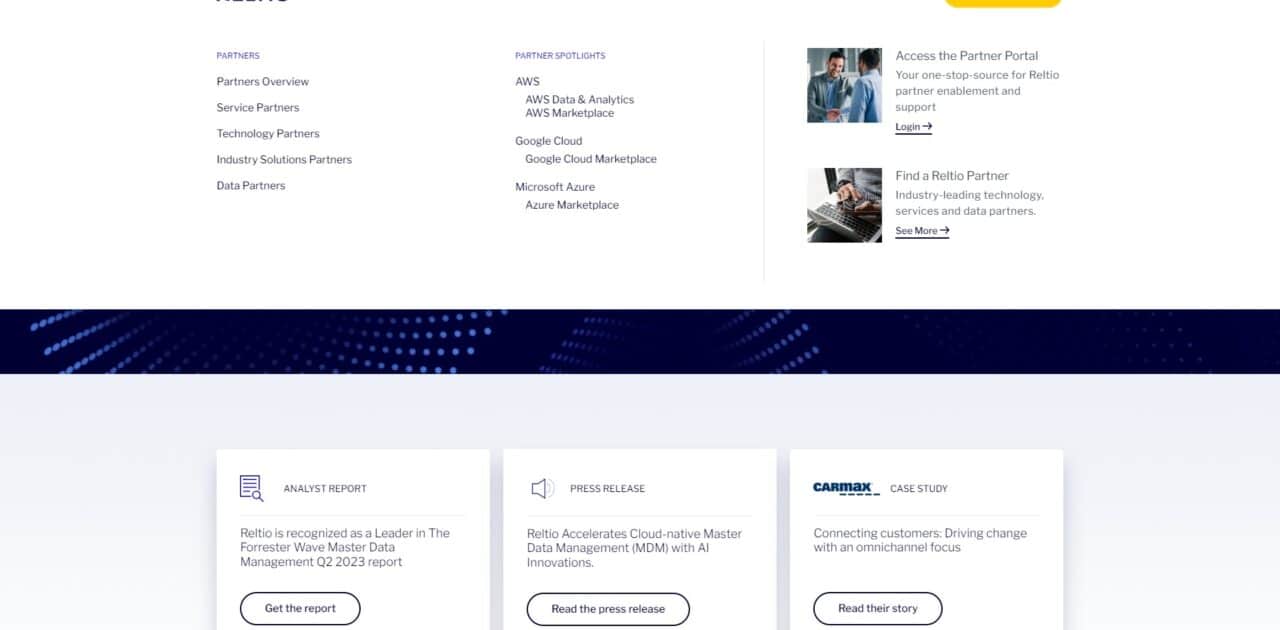1280x630 pixels.
Task: Click the laptop Find a Partner thumbnail
Action: click(844, 205)
